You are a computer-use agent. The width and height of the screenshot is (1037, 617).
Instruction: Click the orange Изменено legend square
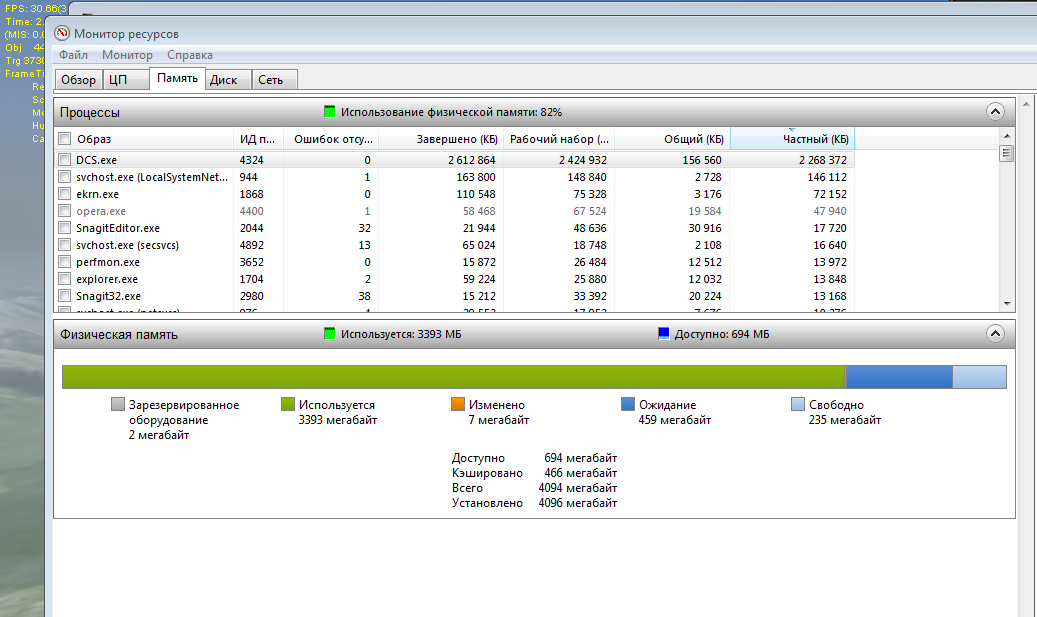tap(458, 404)
